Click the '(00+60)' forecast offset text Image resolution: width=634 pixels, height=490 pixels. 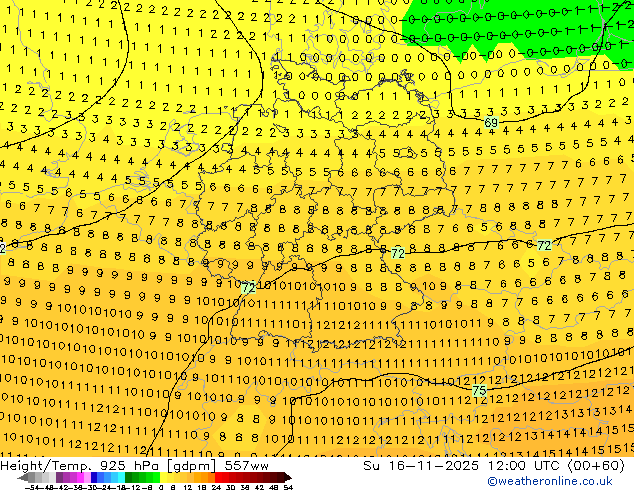click(596, 466)
